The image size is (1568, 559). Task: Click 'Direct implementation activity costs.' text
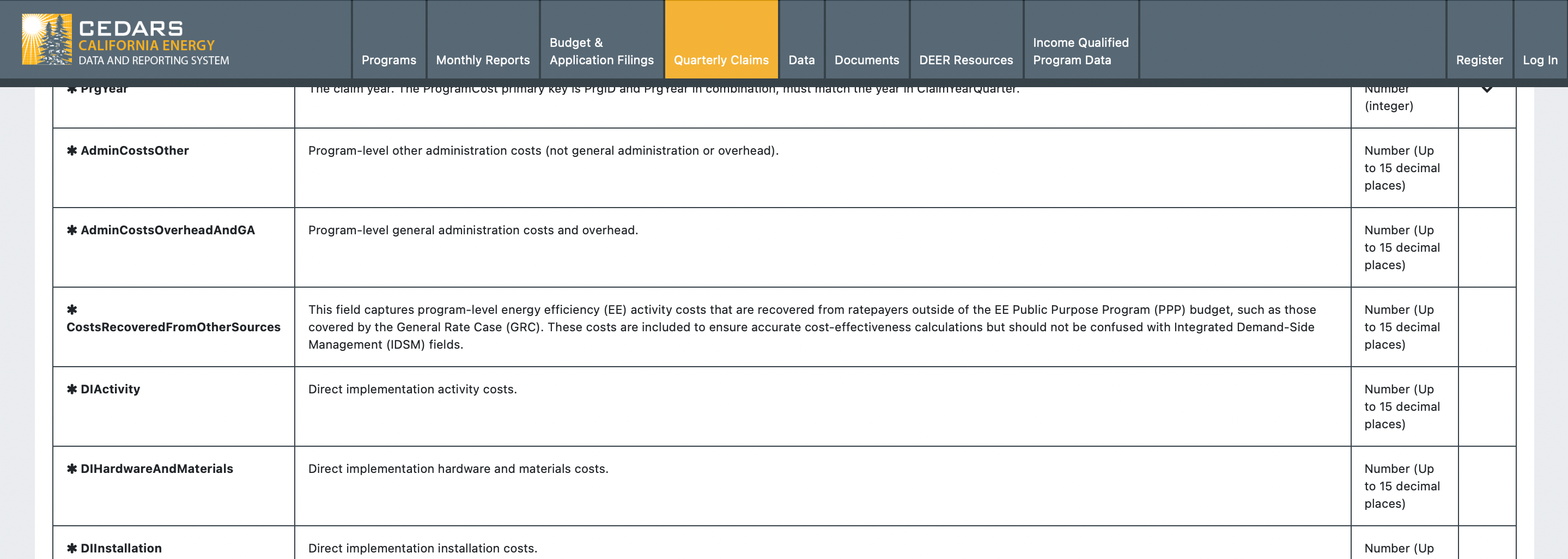coord(412,389)
